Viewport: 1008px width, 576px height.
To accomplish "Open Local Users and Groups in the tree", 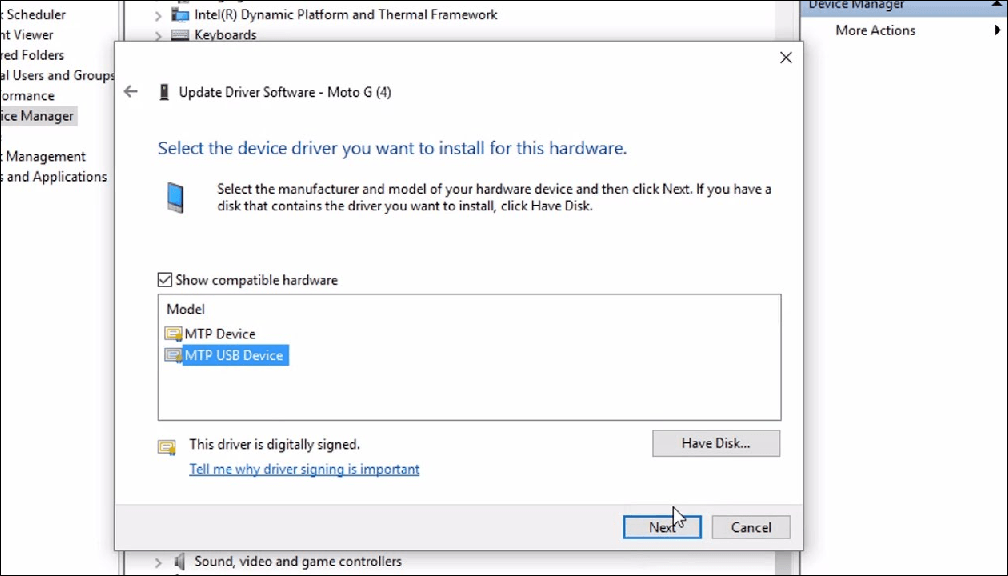I will (57, 75).
